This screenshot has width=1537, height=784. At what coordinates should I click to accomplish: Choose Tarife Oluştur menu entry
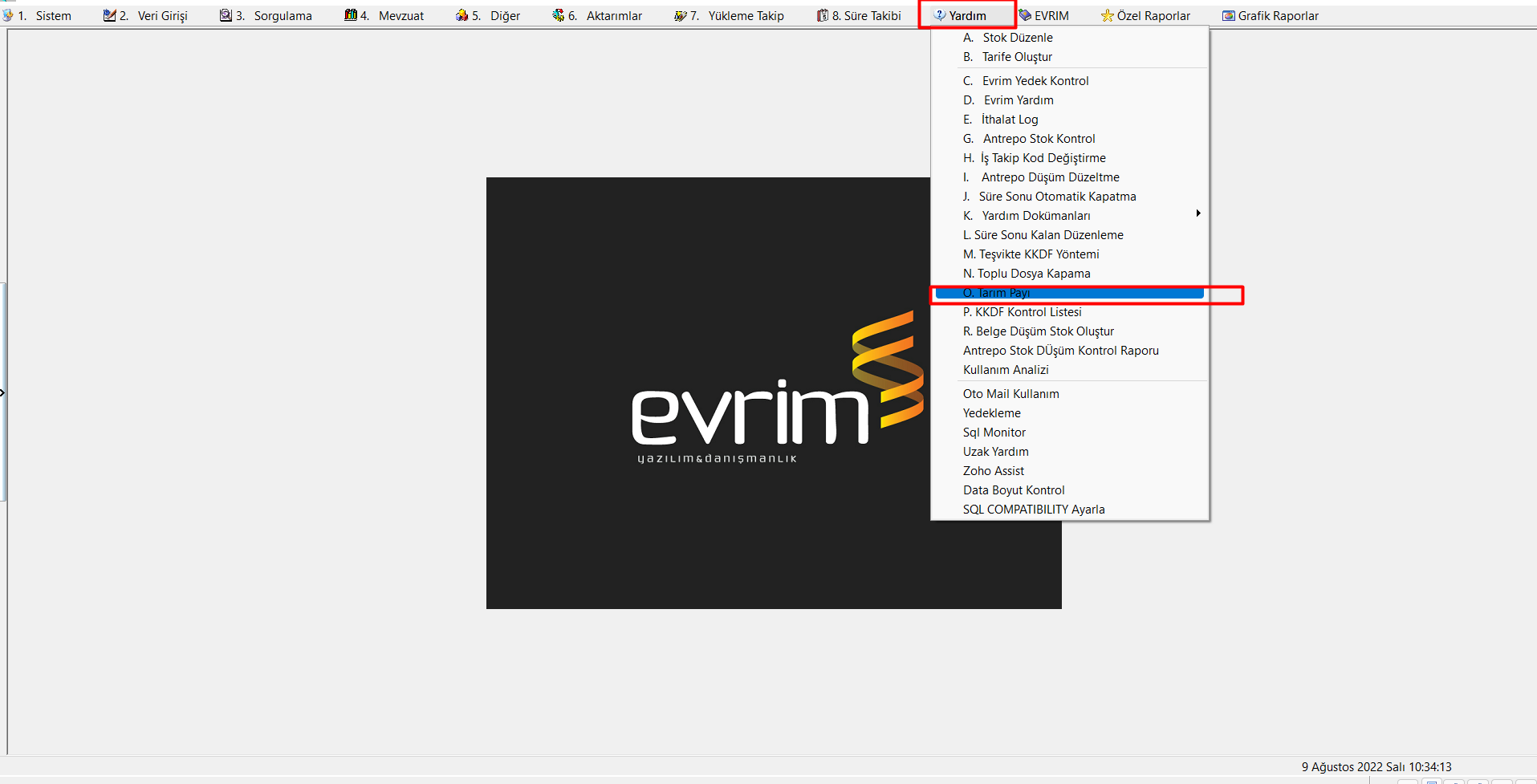[x=1069, y=57]
